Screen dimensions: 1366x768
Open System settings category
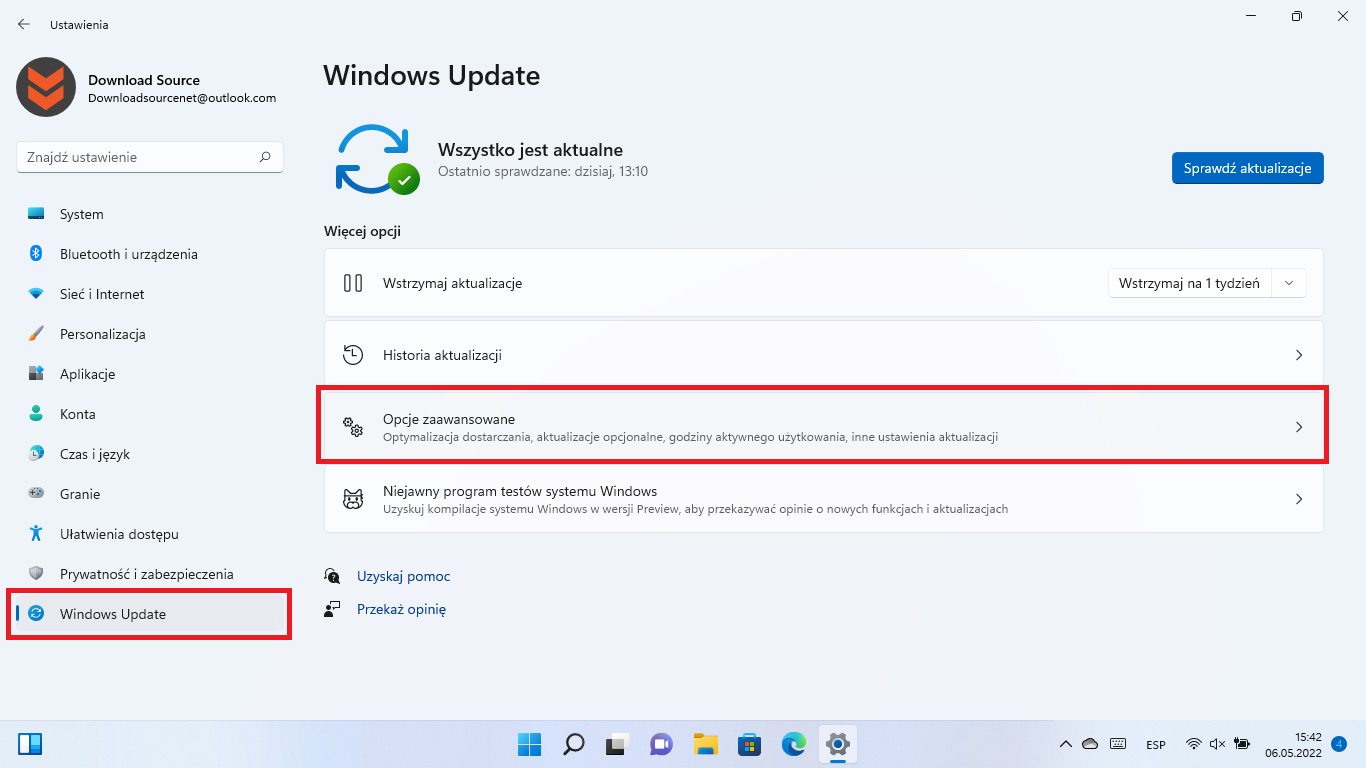[150, 214]
